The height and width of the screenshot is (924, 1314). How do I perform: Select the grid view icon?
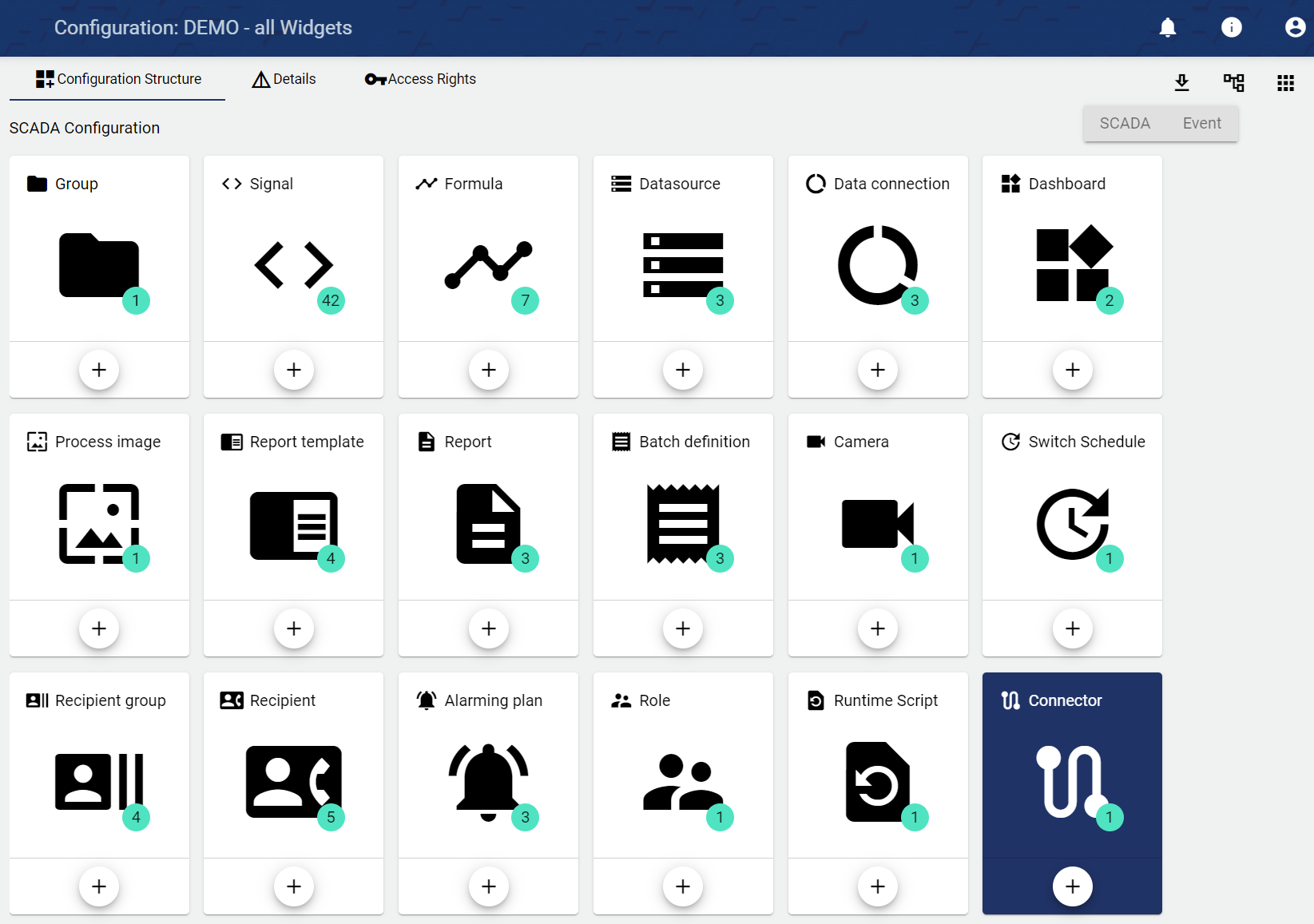(1285, 83)
